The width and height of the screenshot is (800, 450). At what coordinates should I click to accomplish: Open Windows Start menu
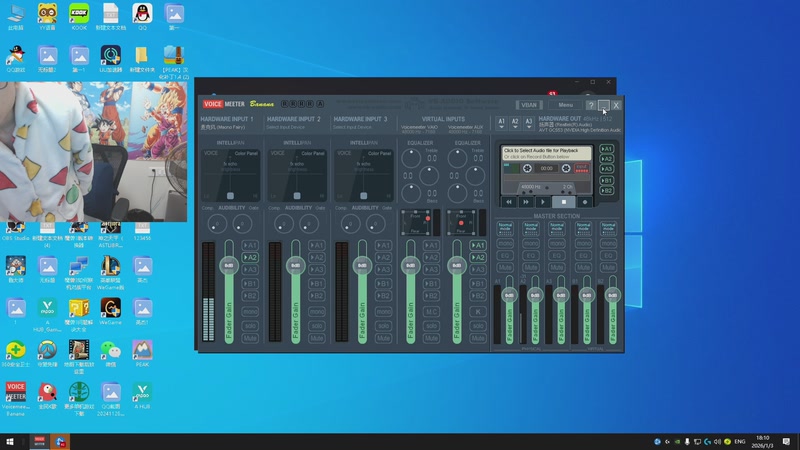tap(10, 441)
